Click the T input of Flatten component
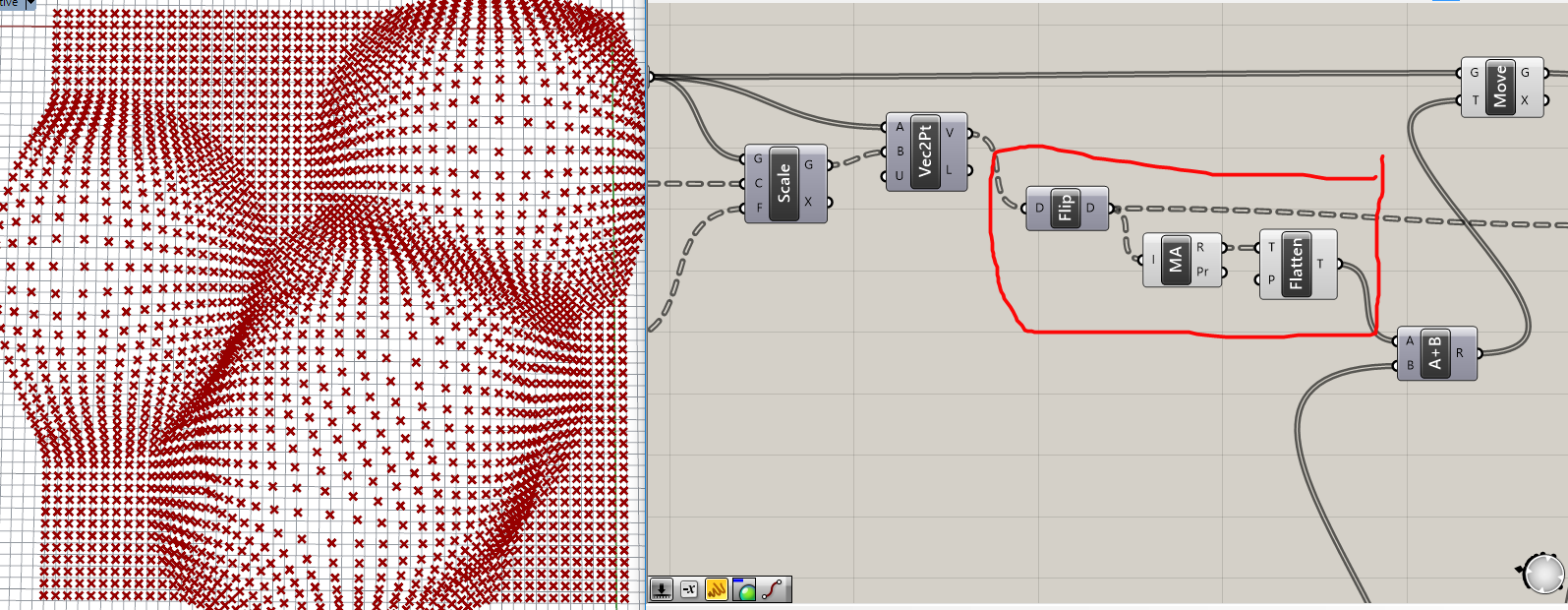The width and height of the screenshot is (1568, 610). [x=1271, y=248]
